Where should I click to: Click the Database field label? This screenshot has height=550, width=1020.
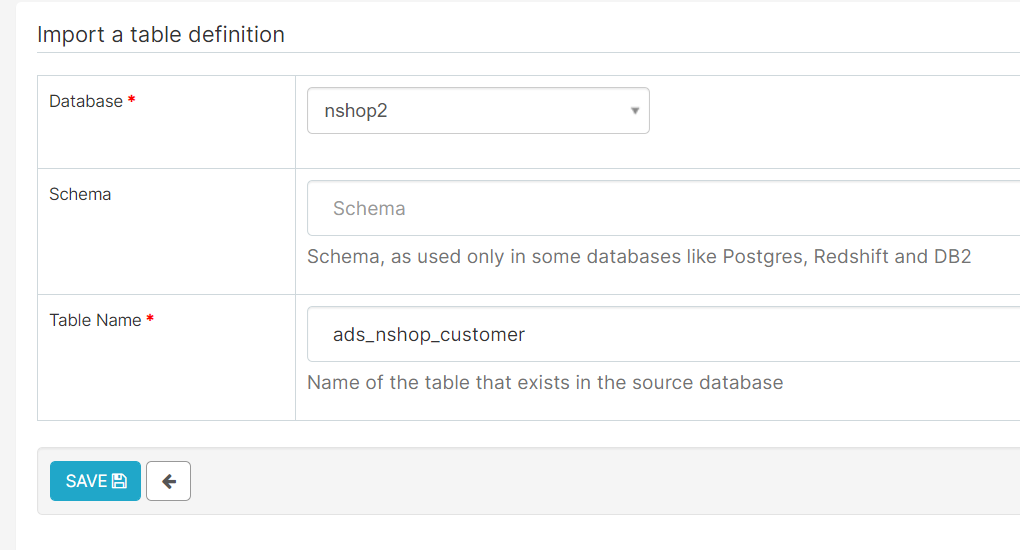(x=86, y=101)
